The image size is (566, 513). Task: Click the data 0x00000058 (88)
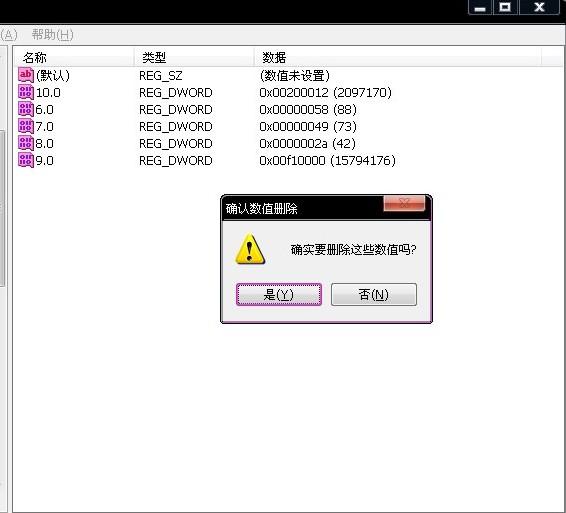pyautogui.click(x=308, y=109)
